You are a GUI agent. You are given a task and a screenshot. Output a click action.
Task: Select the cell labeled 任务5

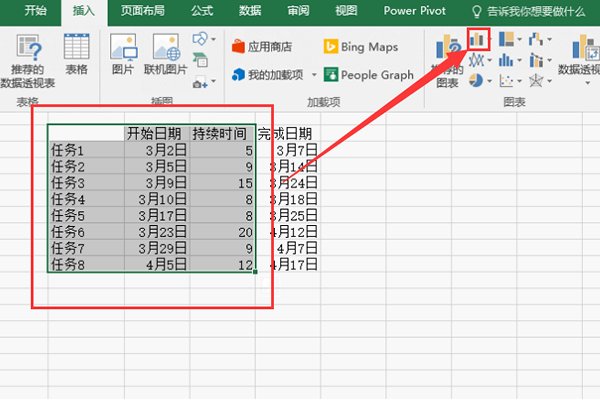pos(86,215)
